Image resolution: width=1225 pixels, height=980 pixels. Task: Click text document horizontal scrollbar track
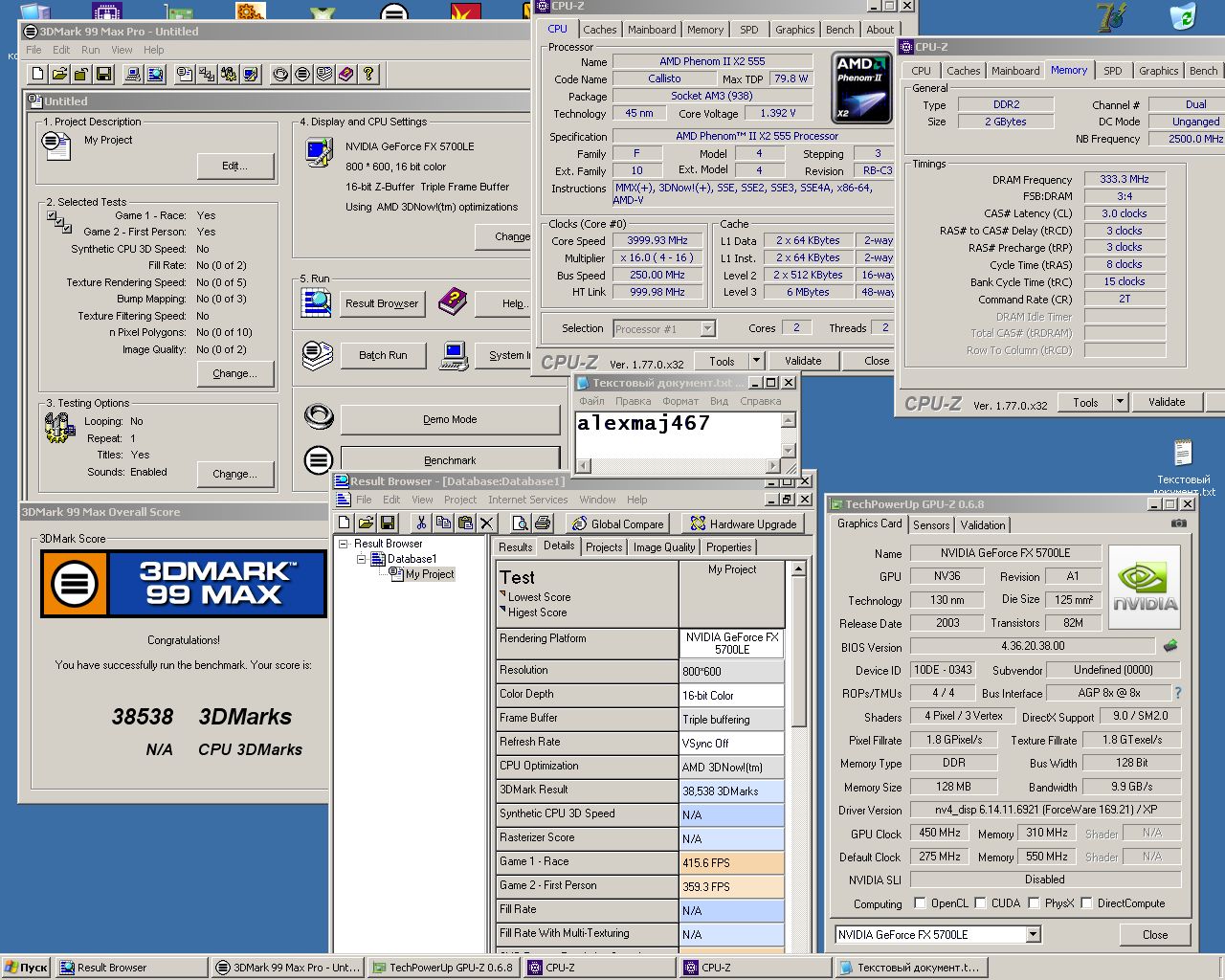(x=679, y=466)
